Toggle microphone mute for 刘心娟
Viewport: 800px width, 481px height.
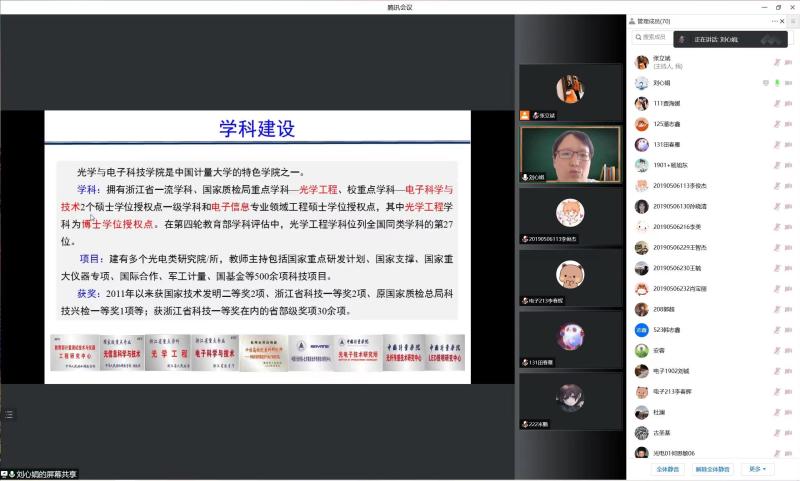776,83
